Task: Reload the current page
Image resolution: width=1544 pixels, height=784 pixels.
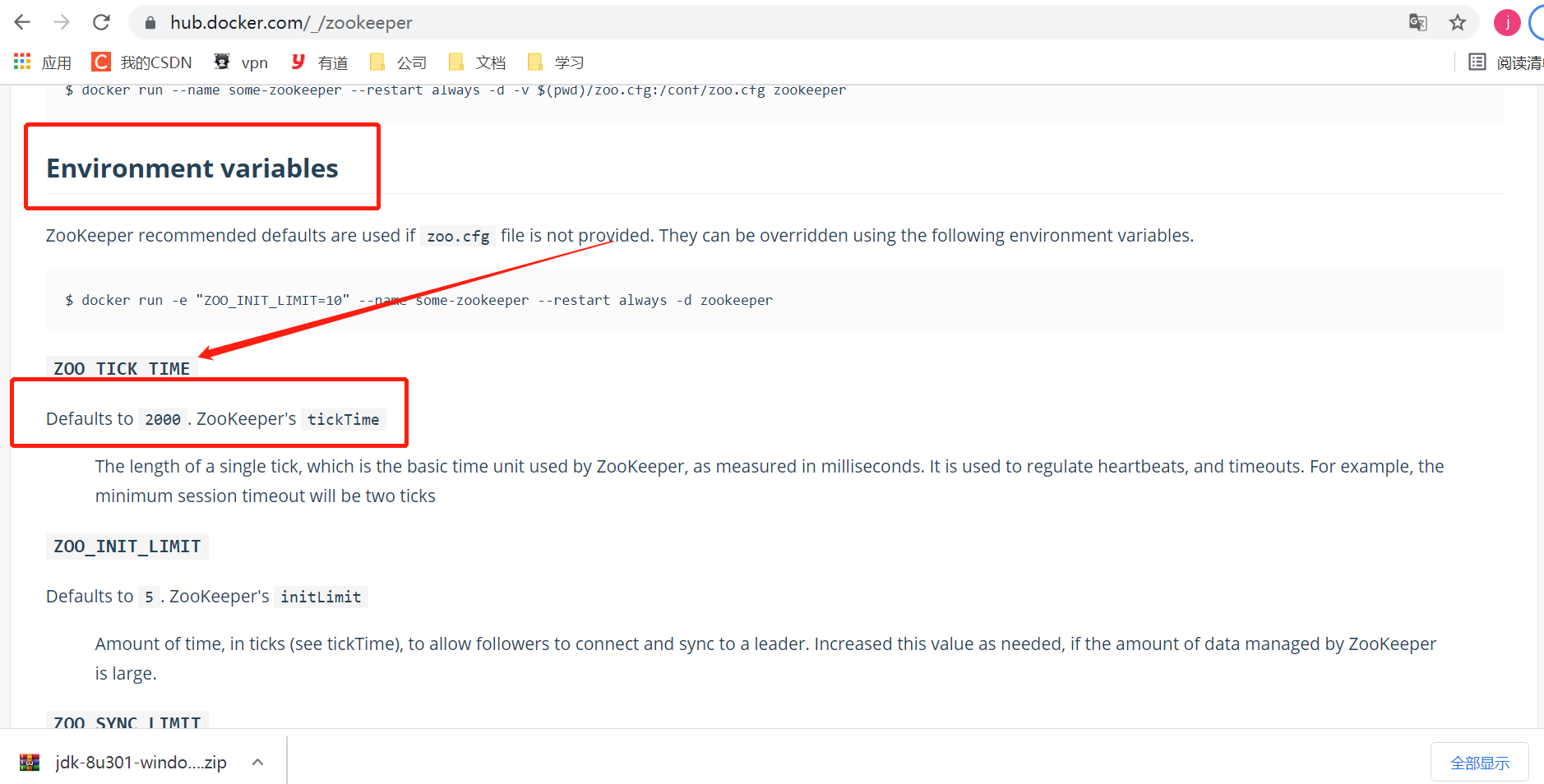Action: pos(101,22)
